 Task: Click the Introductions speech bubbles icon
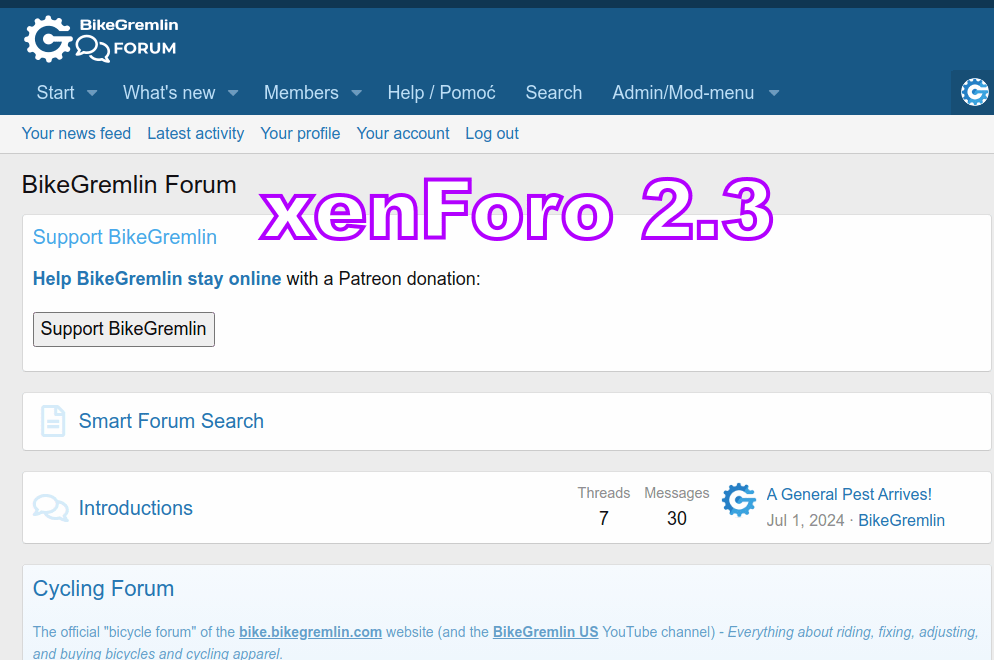click(x=51, y=508)
